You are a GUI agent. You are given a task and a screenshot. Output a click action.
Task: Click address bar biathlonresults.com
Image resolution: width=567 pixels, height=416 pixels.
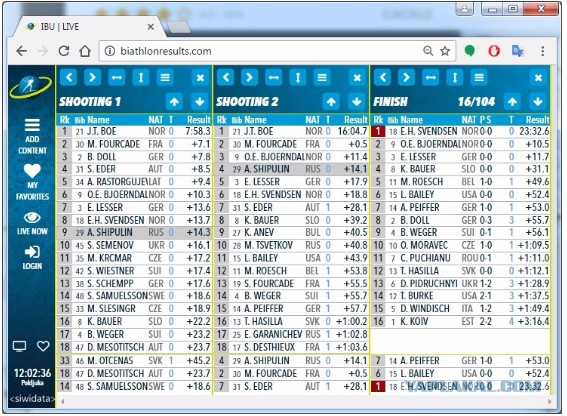(x=166, y=51)
